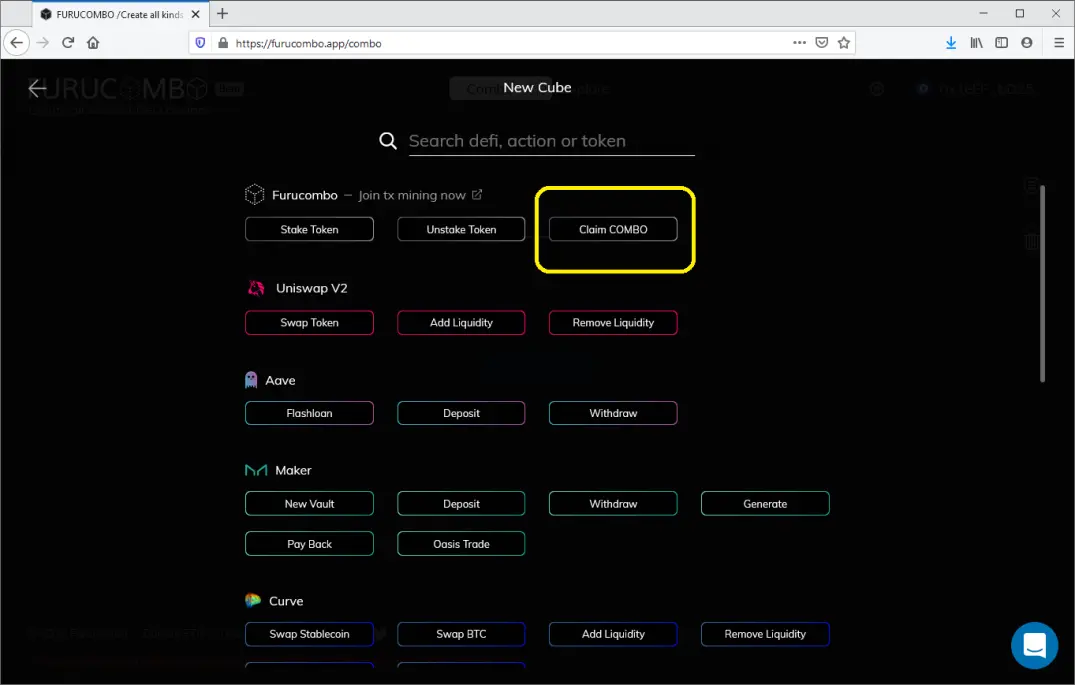This screenshot has width=1075, height=685.
Task: Click the Aave ghost icon
Action: pyautogui.click(x=251, y=380)
